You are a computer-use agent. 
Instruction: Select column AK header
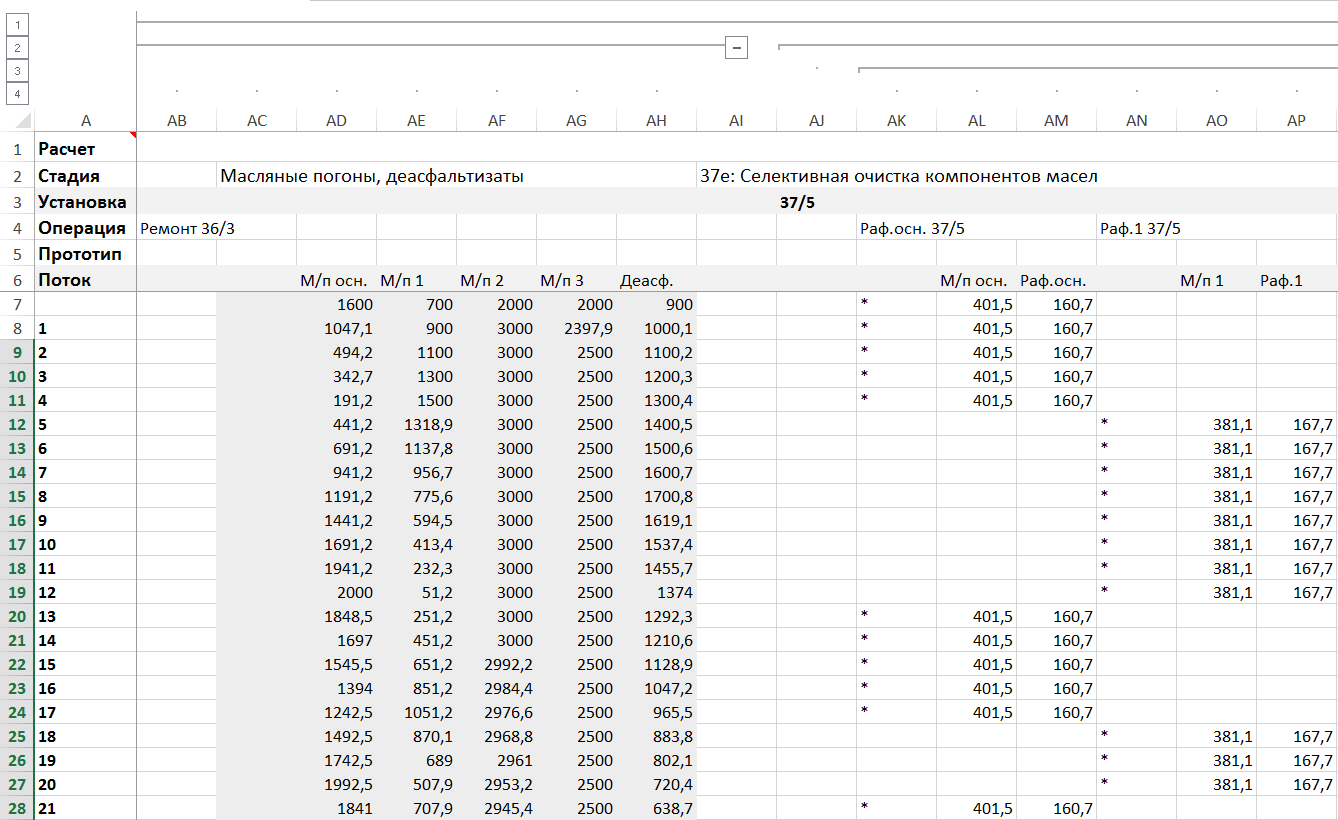[896, 121]
